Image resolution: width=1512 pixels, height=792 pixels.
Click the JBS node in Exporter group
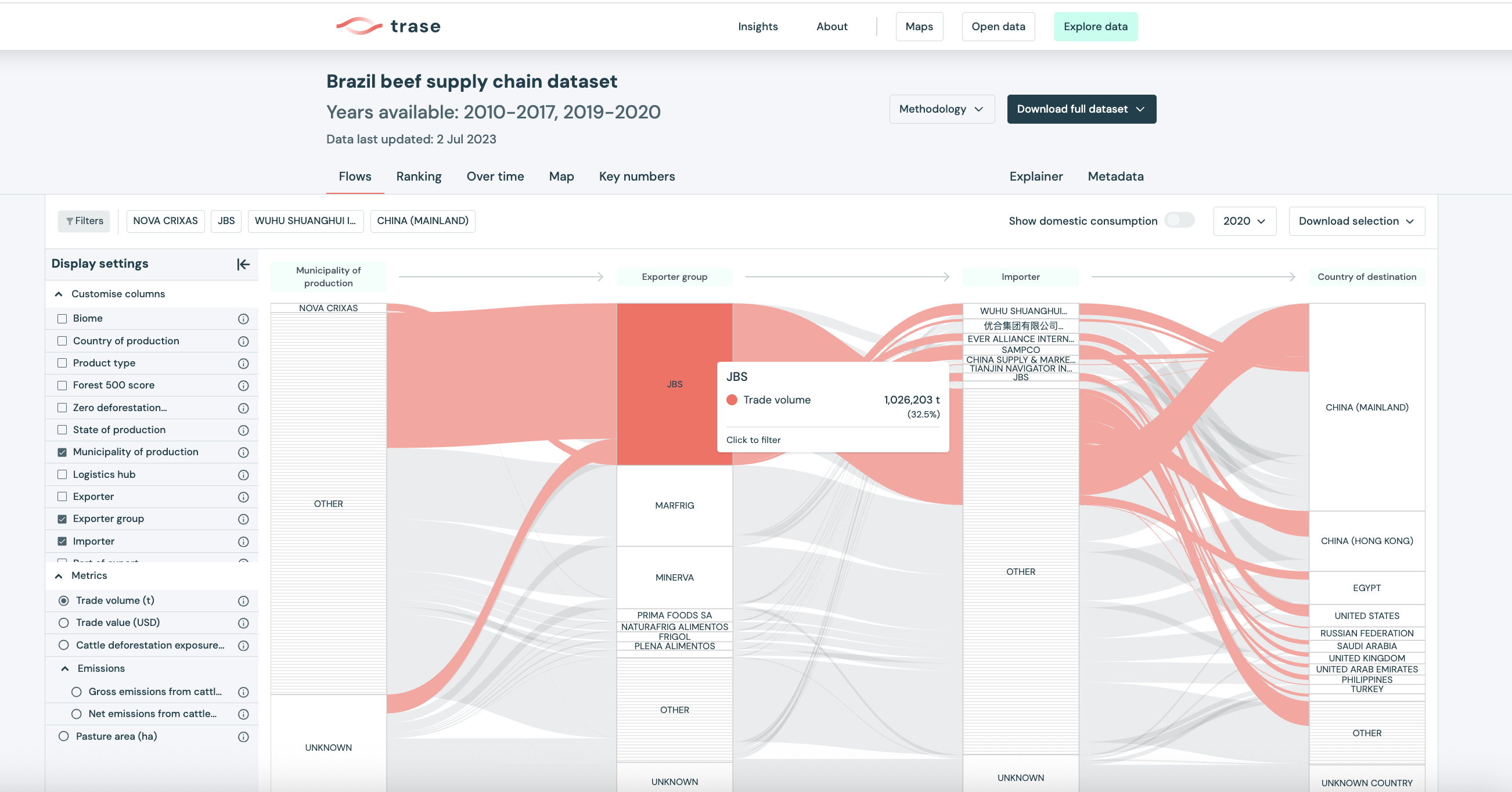[x=674, y=384]
